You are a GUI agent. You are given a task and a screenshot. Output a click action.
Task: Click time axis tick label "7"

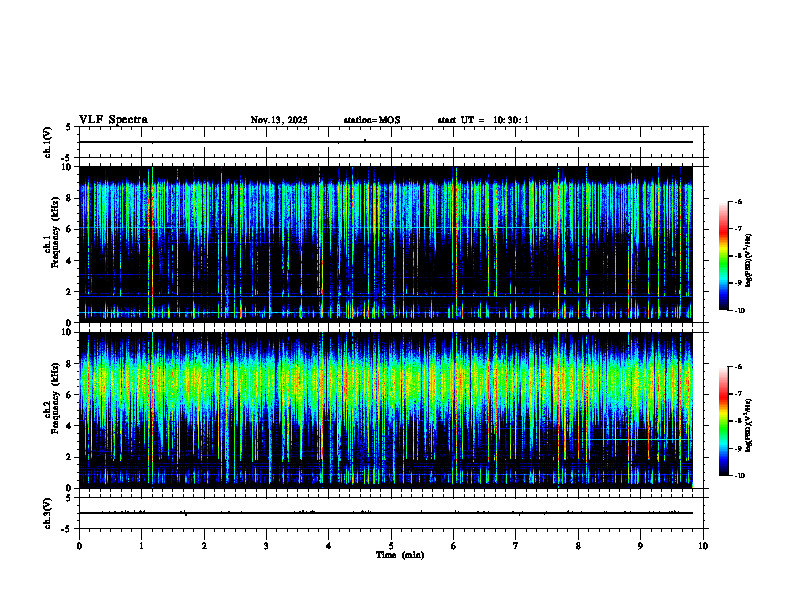click(x=516, y=546)
